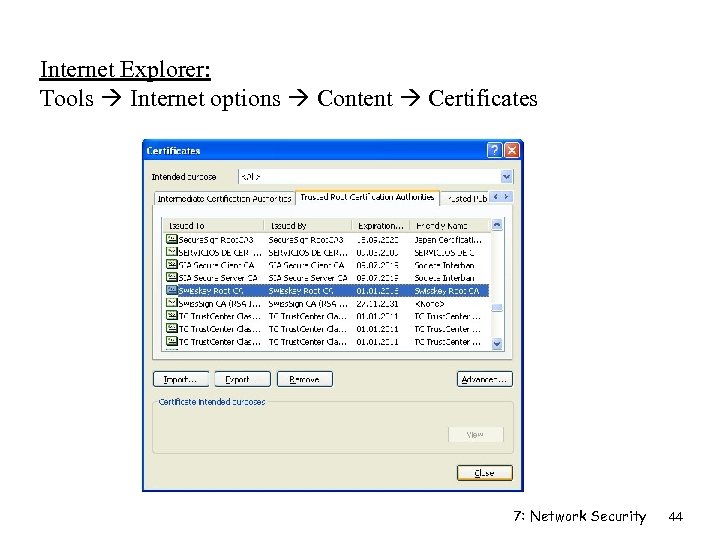Screen dimensions: 720x540
Task: Click the Japan Certificati... friendly name cell
Action: (x=448, y=240)
